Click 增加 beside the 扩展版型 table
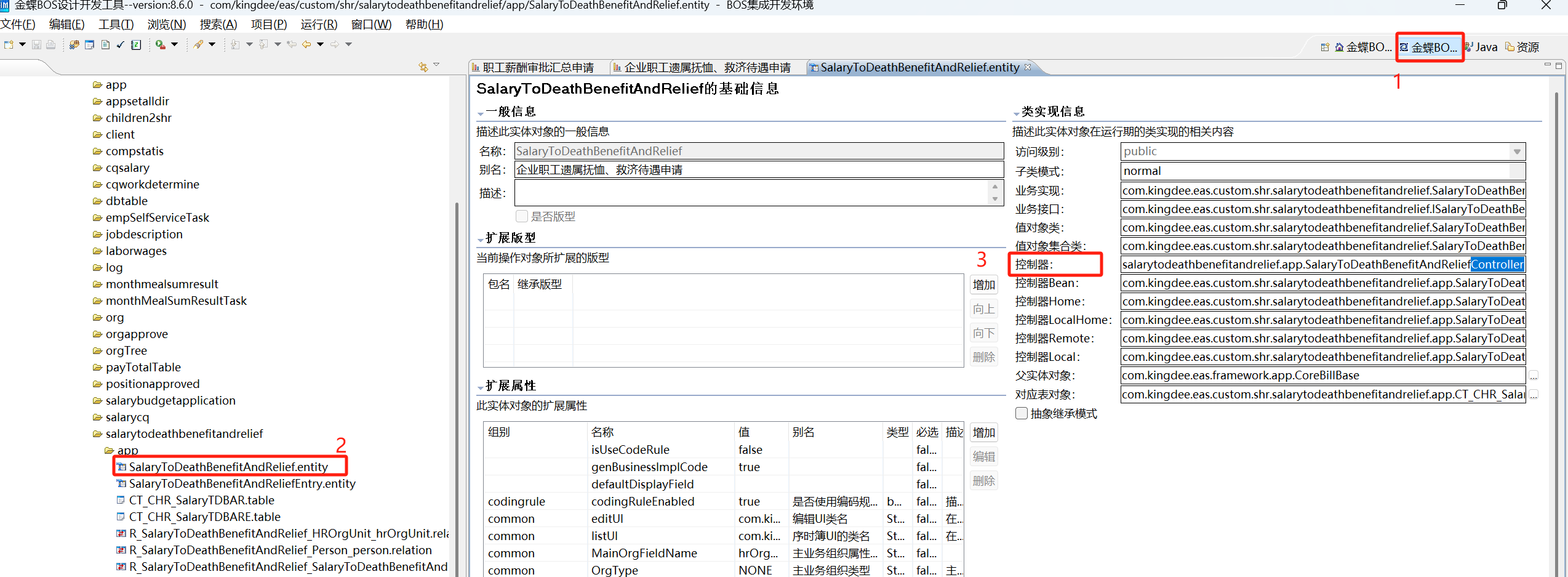The width and height of the screenshot is (1568, 577). 983,285
